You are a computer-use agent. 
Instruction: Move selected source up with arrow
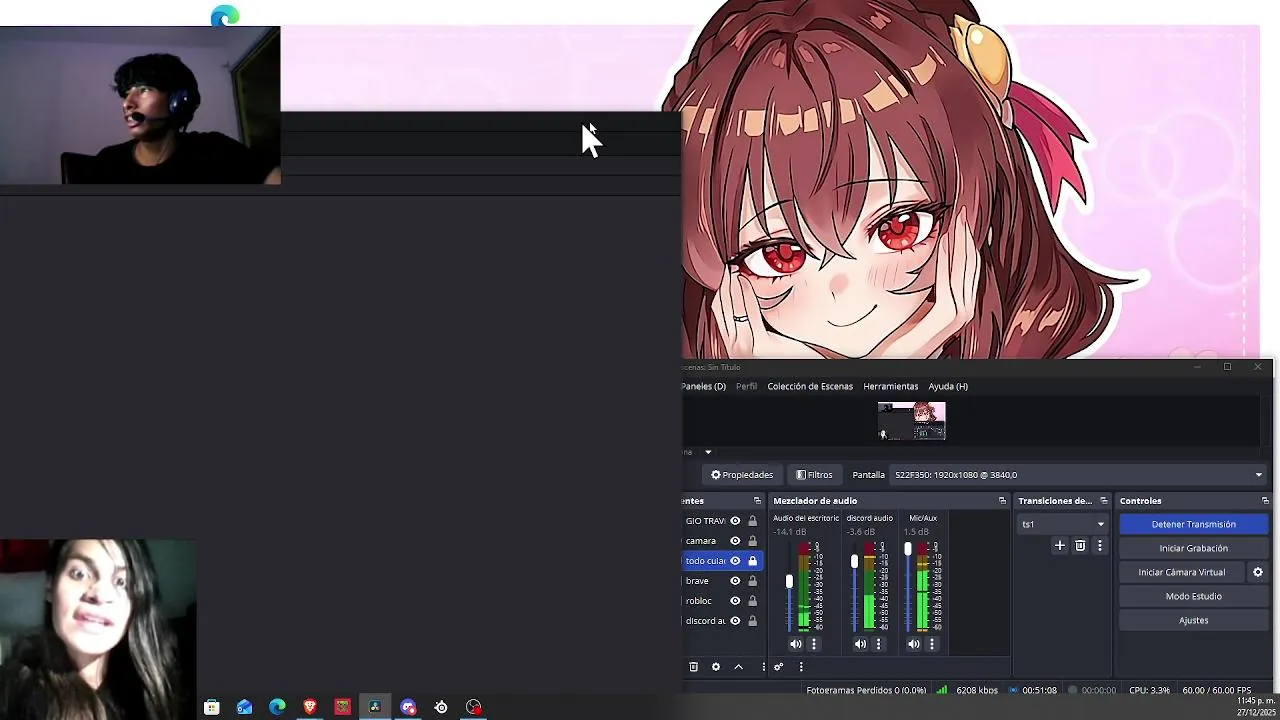(739, 666)
